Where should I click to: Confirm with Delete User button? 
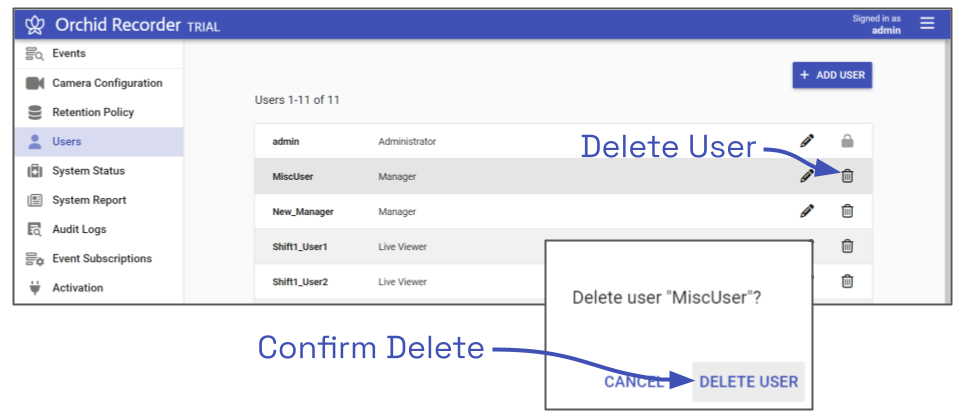tap(748, 381)
